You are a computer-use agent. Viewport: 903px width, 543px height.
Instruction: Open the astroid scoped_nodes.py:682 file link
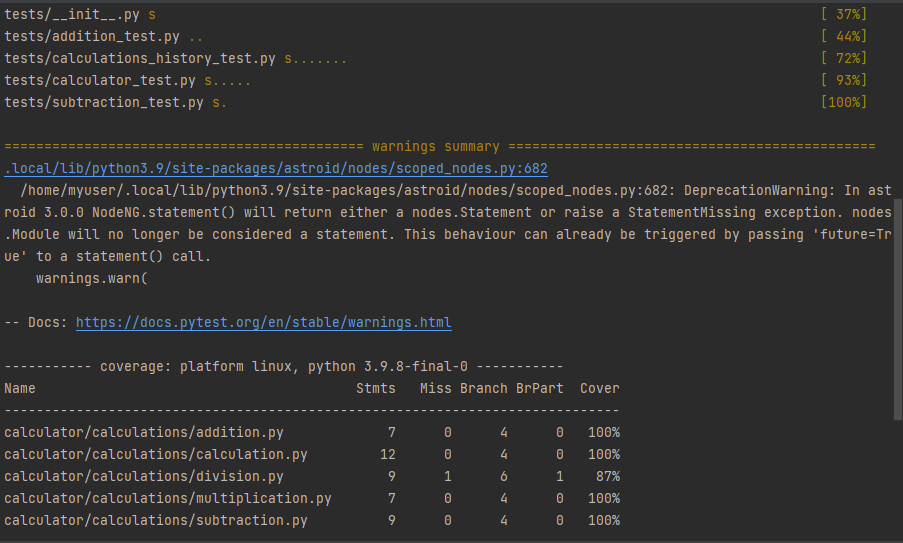pyautogui.click(x=276, y=168)
